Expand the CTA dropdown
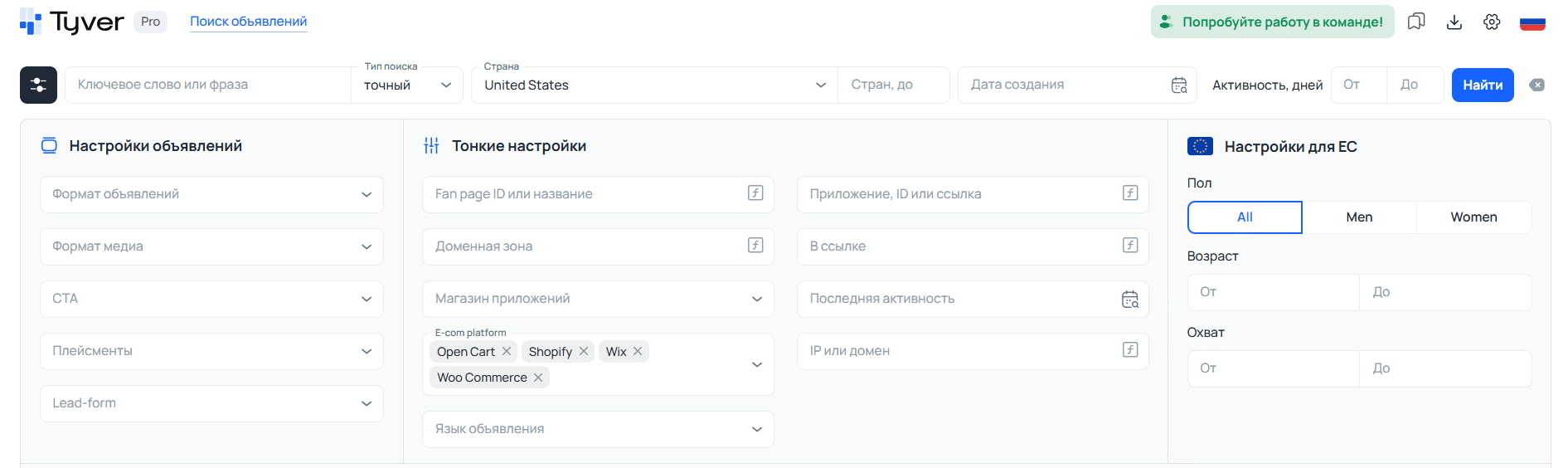The width and height of the screenshot is (1568, 468). pyautogui.click(x=211, y=299)
